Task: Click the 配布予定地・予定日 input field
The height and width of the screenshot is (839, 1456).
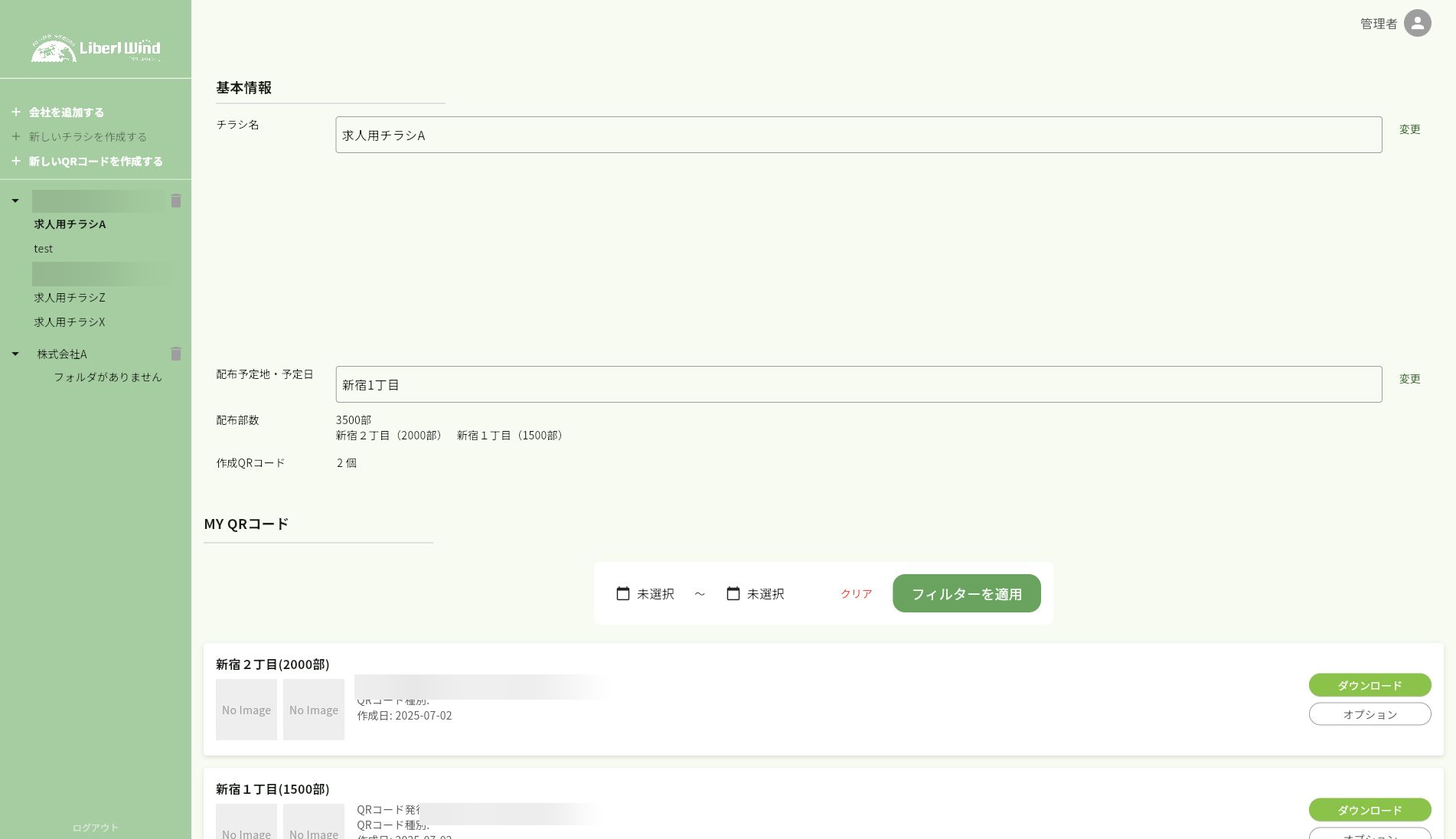Action: coord(859,384)
